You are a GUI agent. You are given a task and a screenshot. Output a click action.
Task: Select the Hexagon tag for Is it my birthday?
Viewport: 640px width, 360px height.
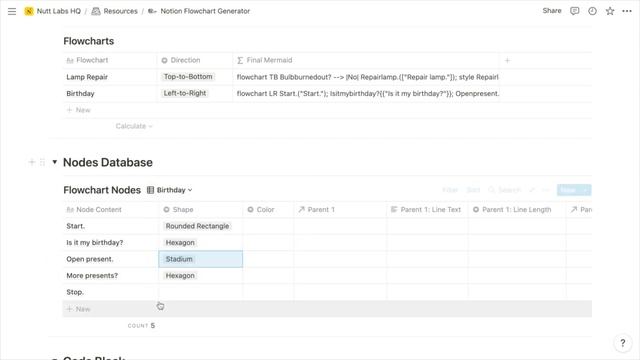[x=180, y=242]
